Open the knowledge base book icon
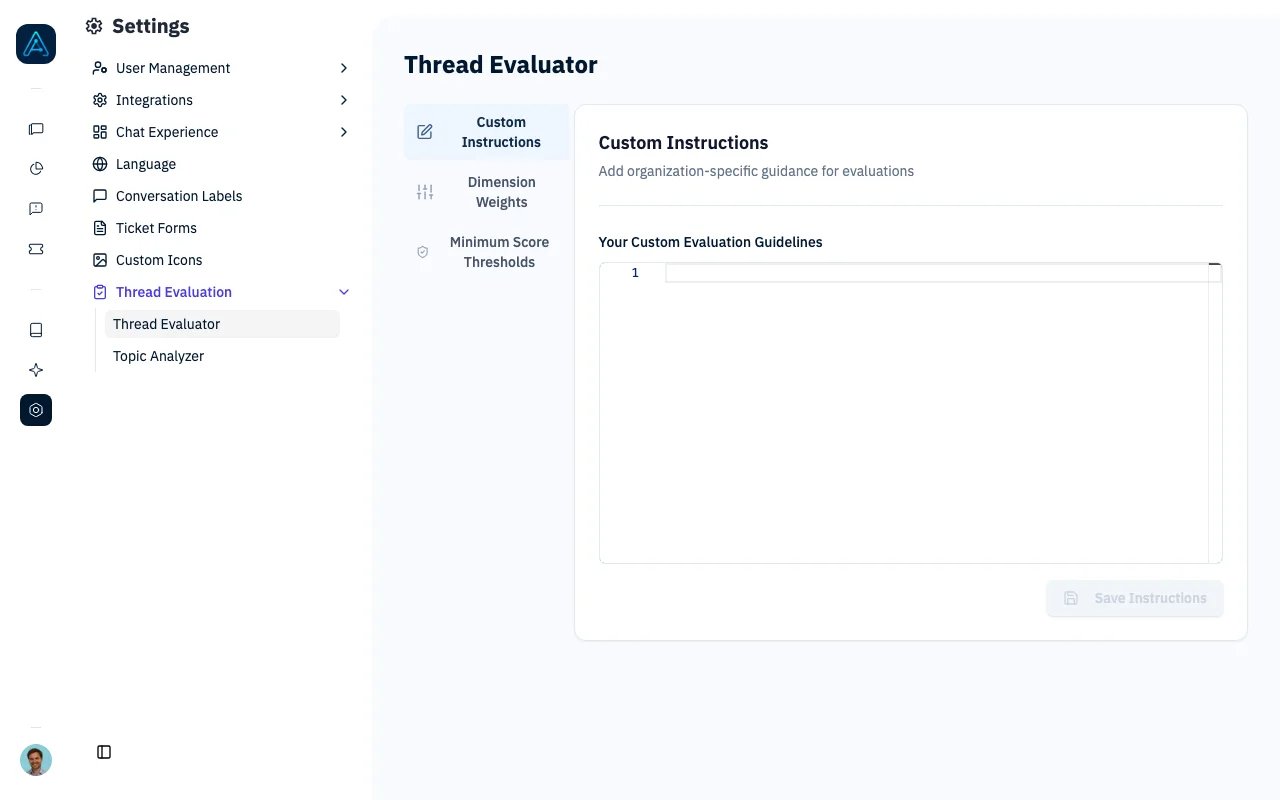This screenshot has width=1280, height=800. pos(36,330)
